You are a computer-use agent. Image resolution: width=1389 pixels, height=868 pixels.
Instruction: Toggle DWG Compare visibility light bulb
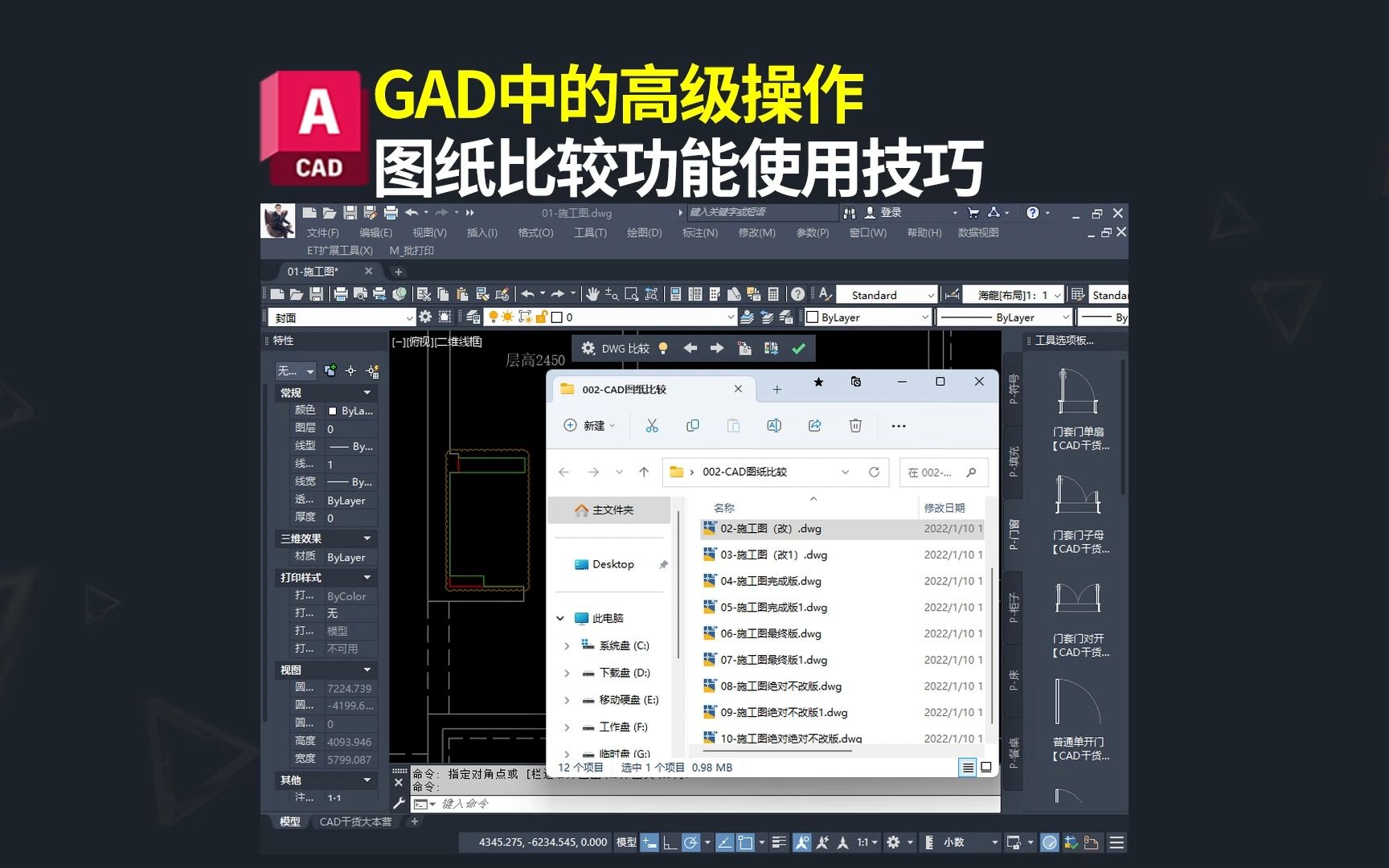(663, 348)
